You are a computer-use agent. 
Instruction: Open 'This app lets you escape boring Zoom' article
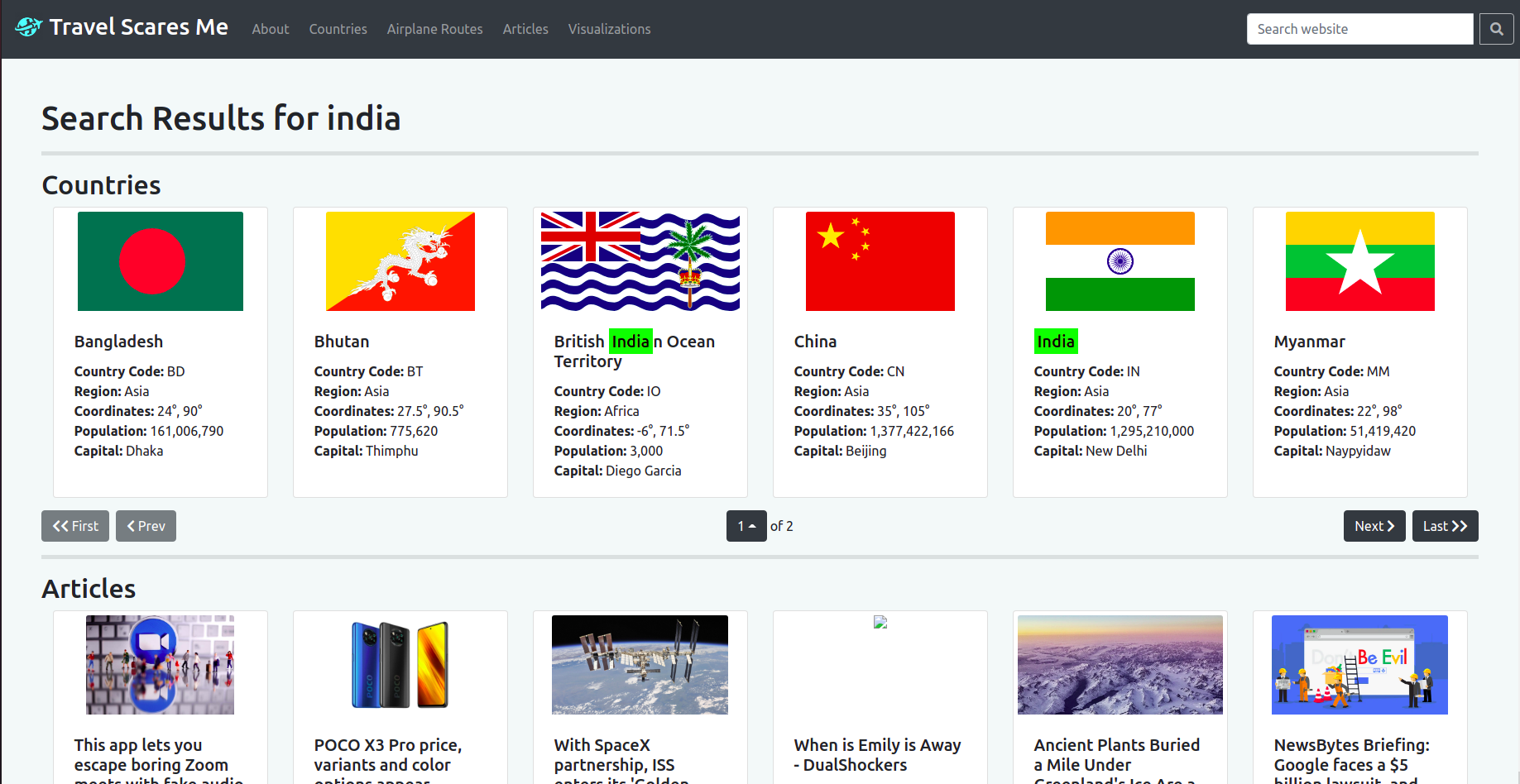(159, 760)
